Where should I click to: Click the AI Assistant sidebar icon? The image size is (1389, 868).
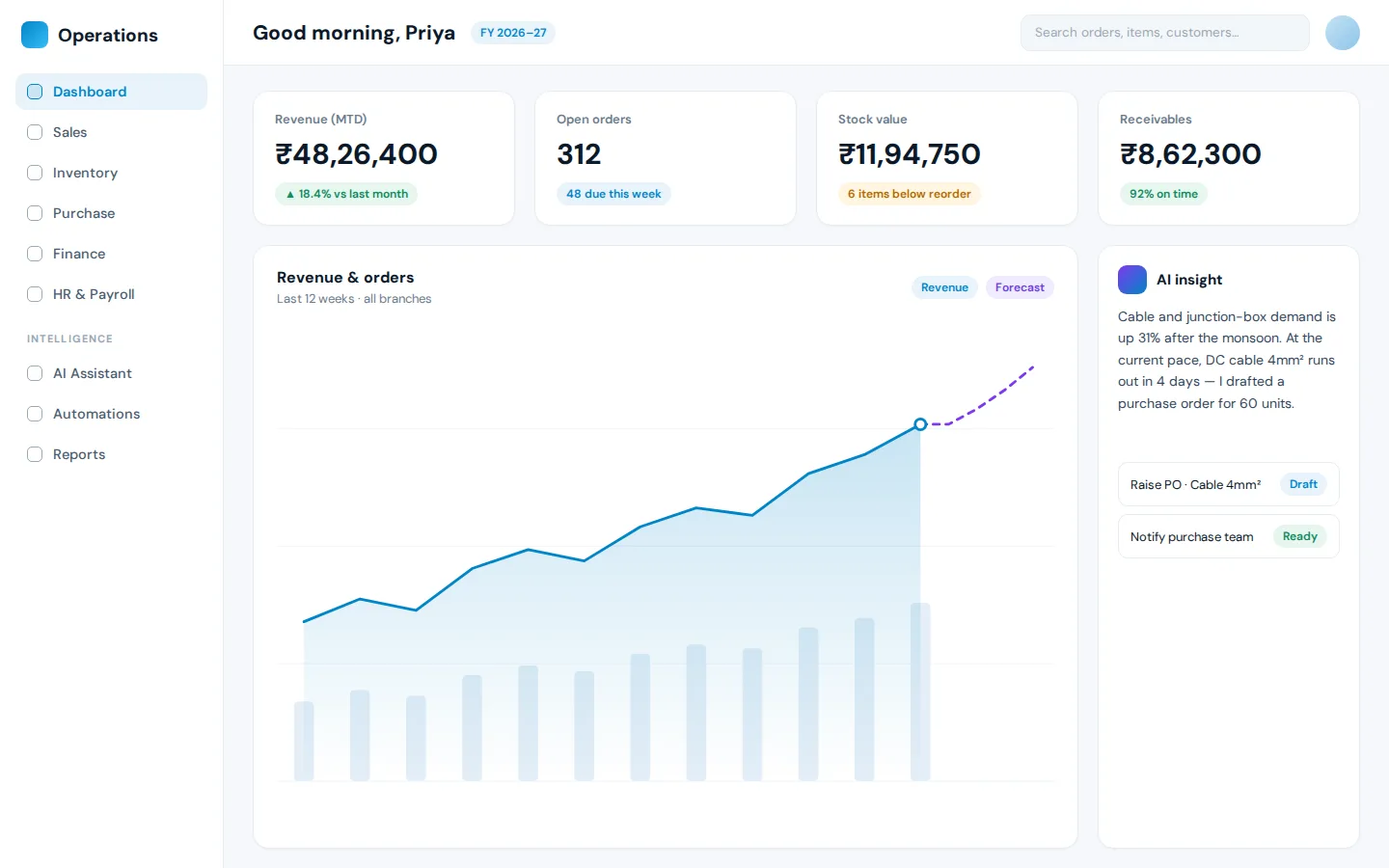pos(35,373)
